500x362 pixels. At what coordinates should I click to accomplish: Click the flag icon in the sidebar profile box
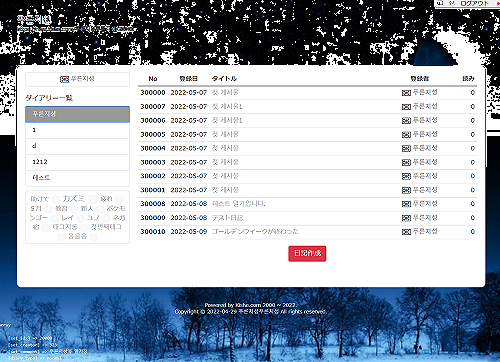tap(64, 79)
